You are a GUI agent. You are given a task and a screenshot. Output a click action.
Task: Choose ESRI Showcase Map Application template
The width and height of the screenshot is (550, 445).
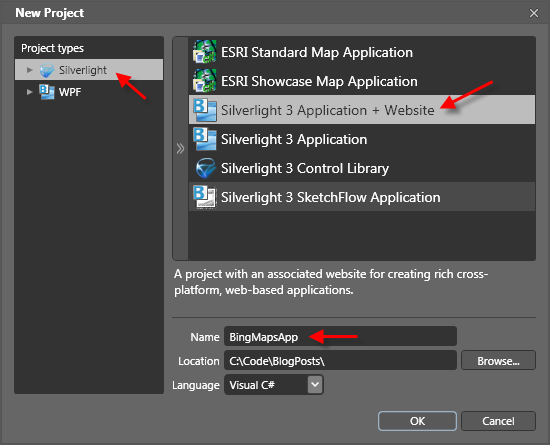pyautogui.click(x=362, y=81)
